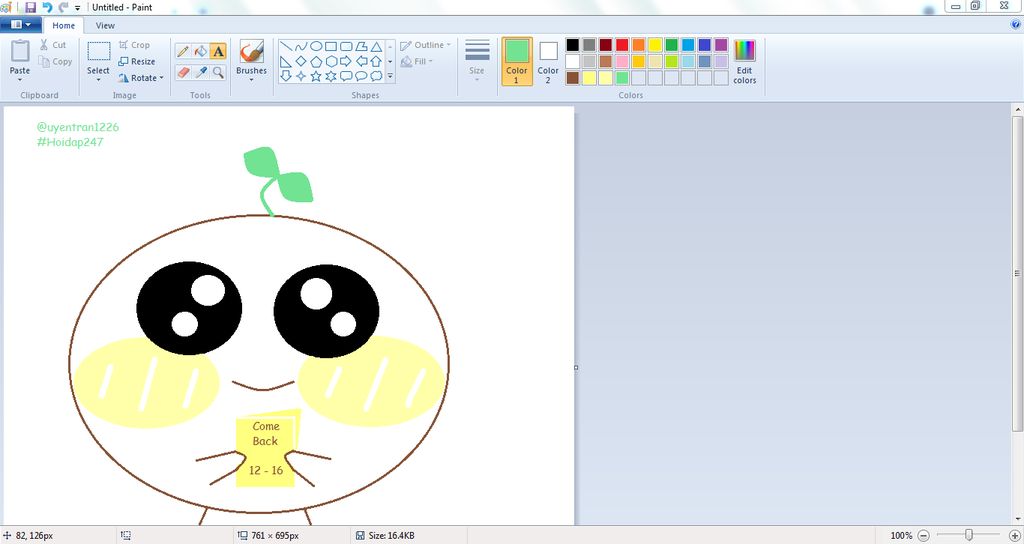Open the line Size dropdown
1024x544 pixels.
pyautogui.click(x=477, y=61)
